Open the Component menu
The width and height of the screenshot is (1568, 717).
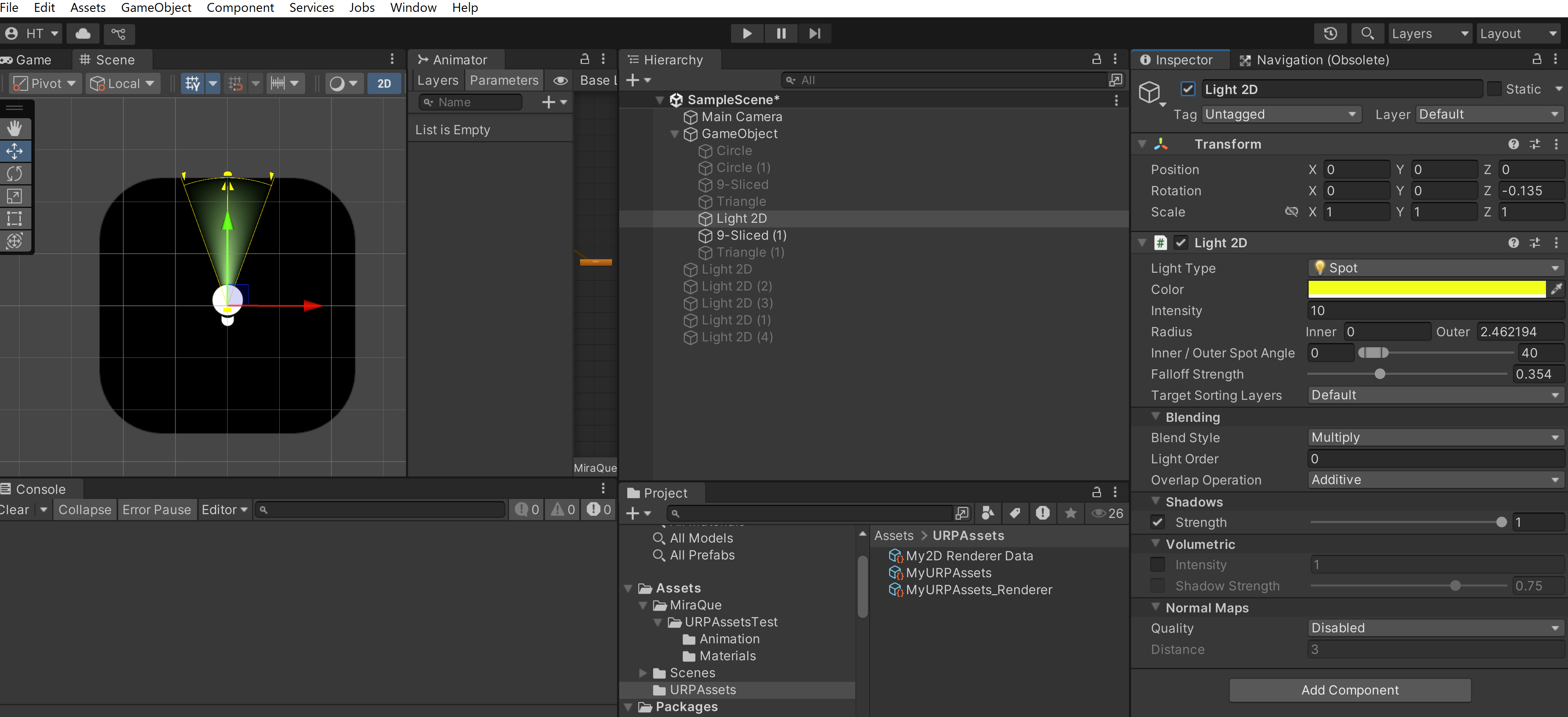coord(240,8)
